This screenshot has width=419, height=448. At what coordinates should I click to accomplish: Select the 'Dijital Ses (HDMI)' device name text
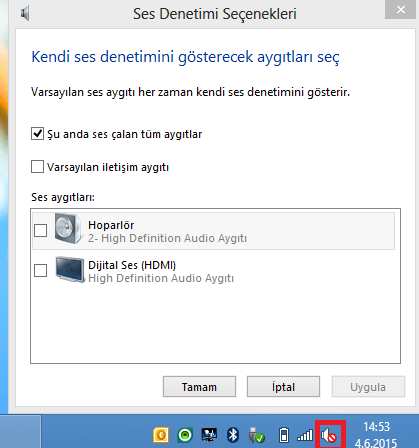coord(132,265)
